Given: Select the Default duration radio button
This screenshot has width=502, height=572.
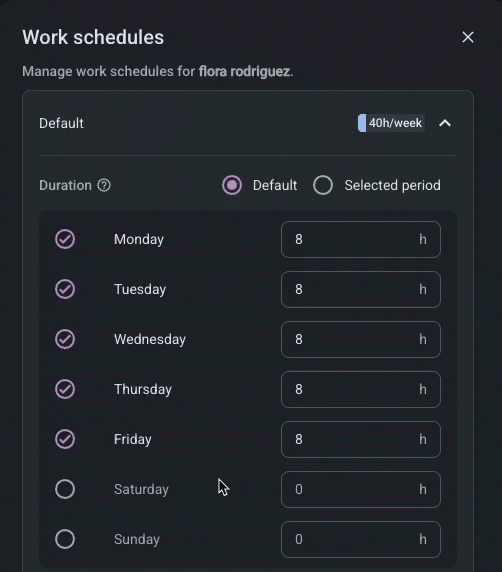Looking at the screenshot, I should pos(232,185).
